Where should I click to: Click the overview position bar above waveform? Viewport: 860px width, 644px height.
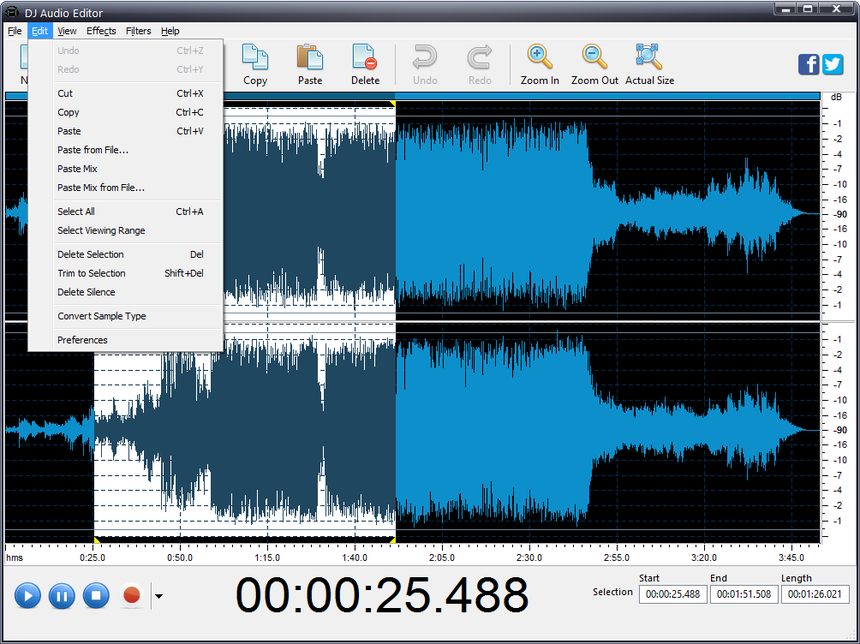pyautogui.click(x=412, y=96)
